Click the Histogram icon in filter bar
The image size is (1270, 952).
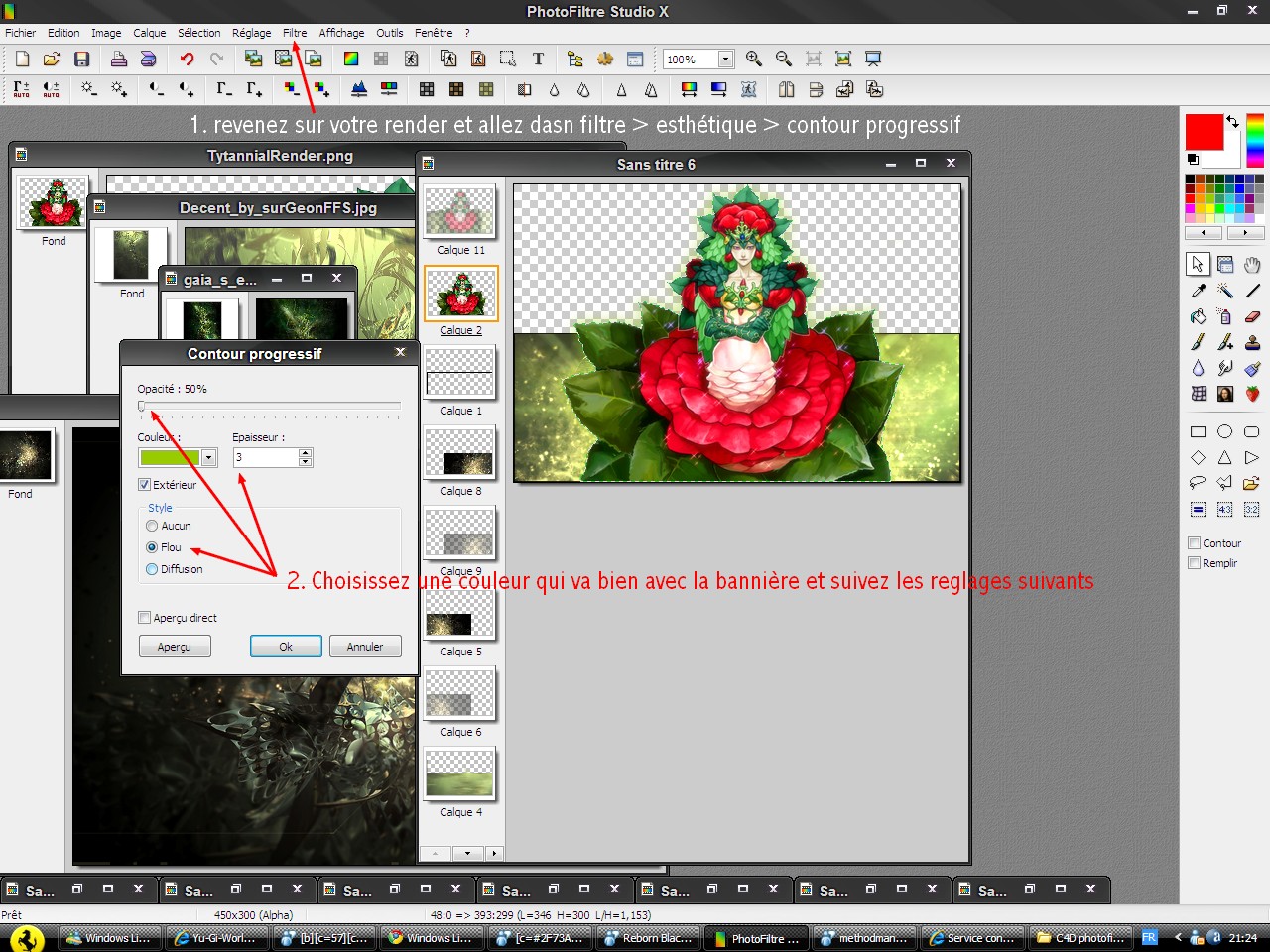click(x=359, y=90)
